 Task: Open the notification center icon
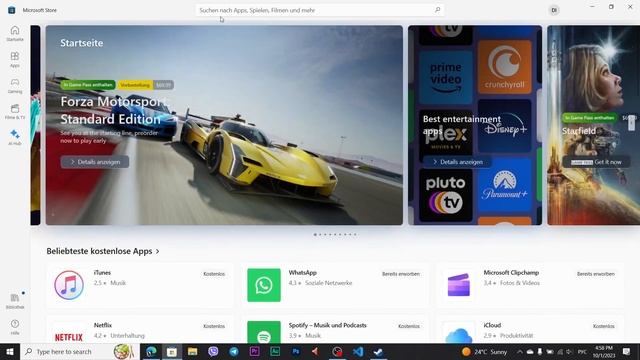627,351
